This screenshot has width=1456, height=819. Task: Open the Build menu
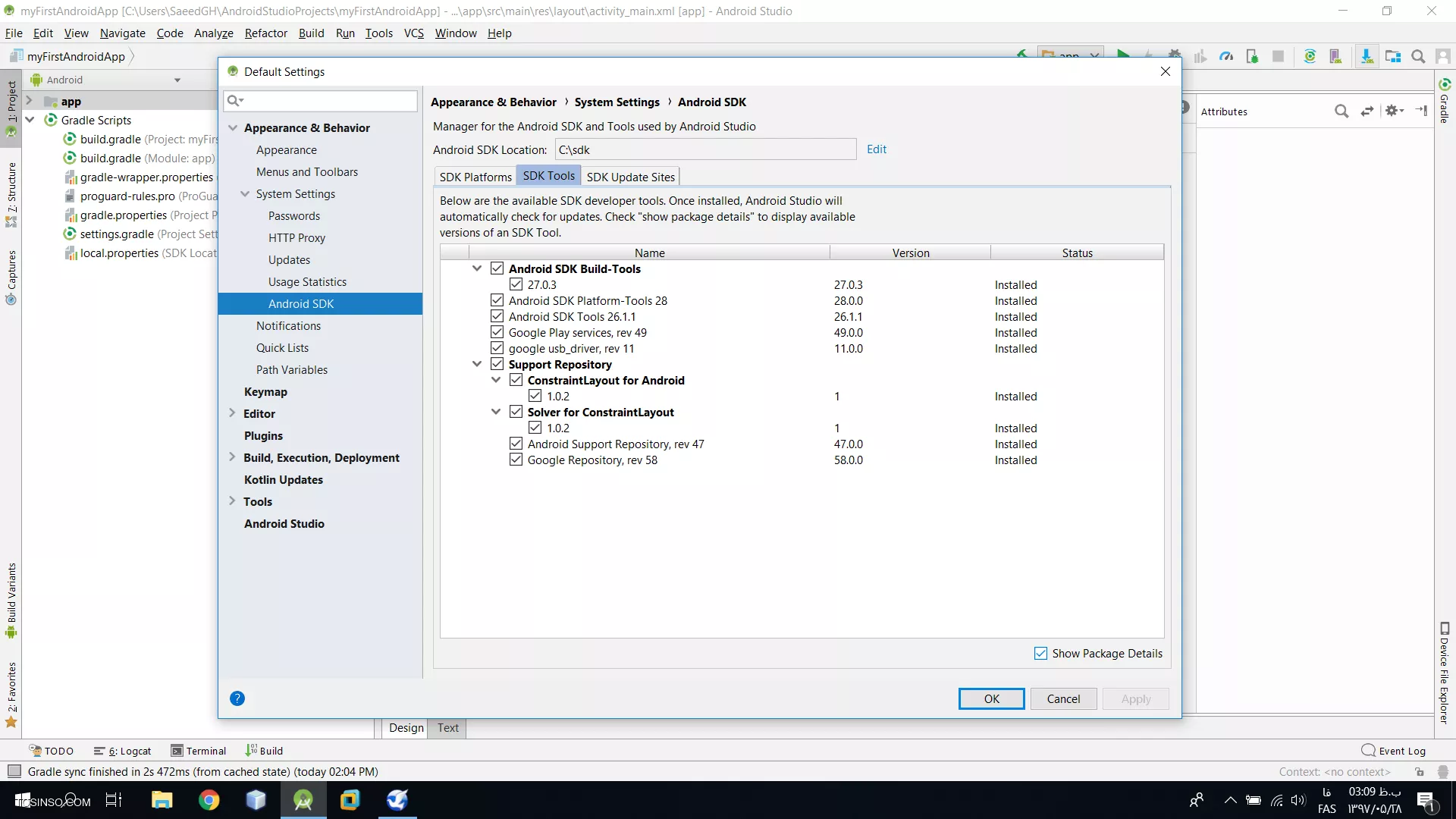pos(311,33)
